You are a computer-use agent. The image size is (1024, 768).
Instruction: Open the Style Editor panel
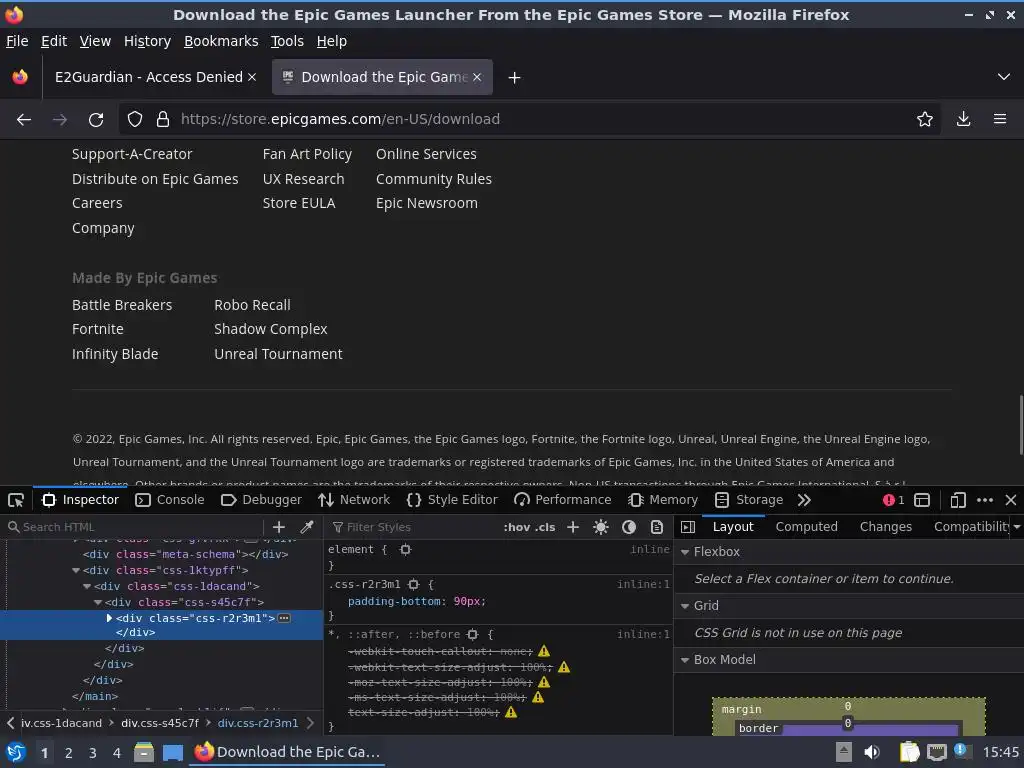(x=452, y=500)
